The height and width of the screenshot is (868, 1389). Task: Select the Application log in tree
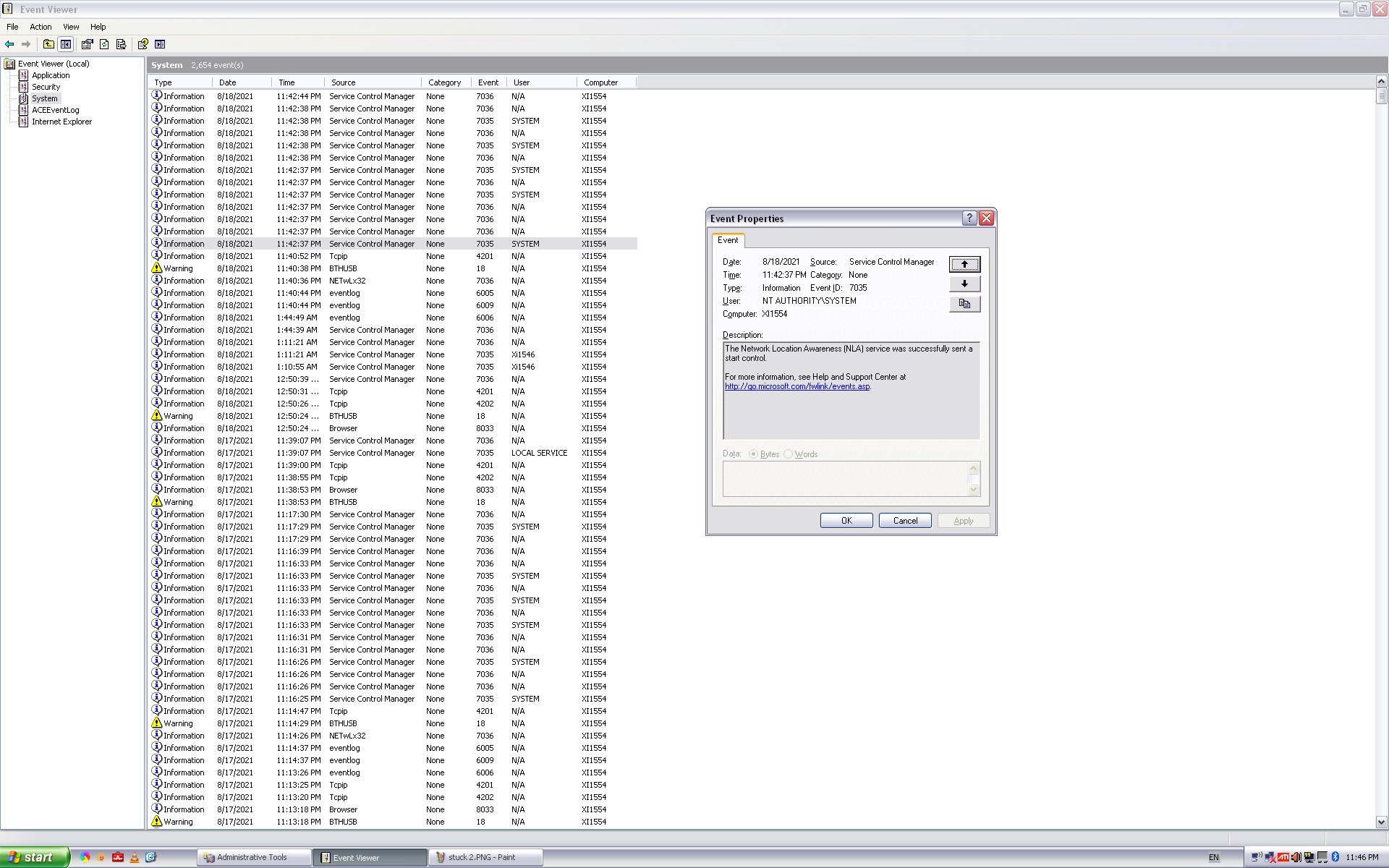[x=51, y=75]
